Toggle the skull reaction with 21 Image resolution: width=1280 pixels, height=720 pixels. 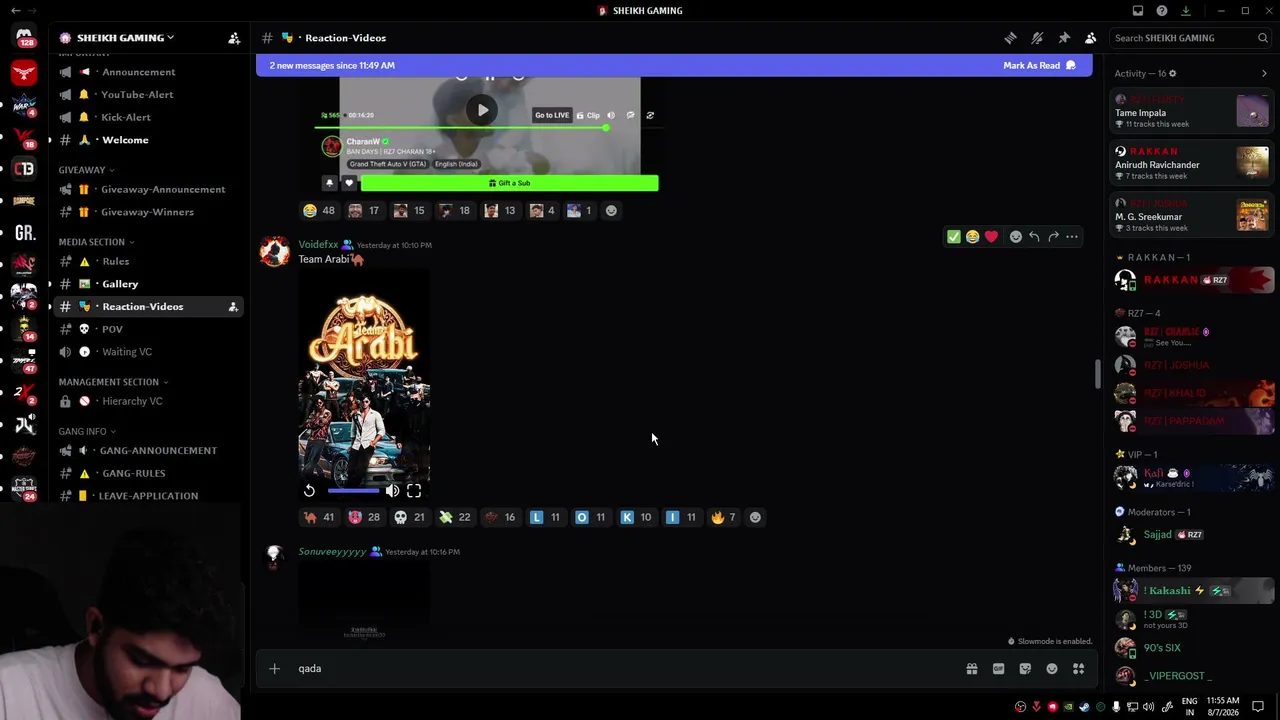409,517
